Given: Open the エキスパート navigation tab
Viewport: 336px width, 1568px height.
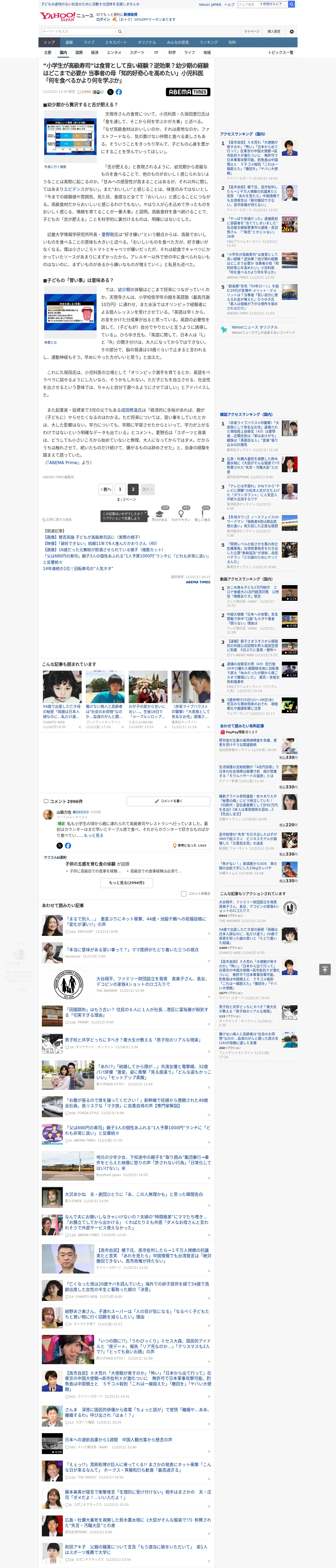Looking at the screenshot, I should (116, 42).
